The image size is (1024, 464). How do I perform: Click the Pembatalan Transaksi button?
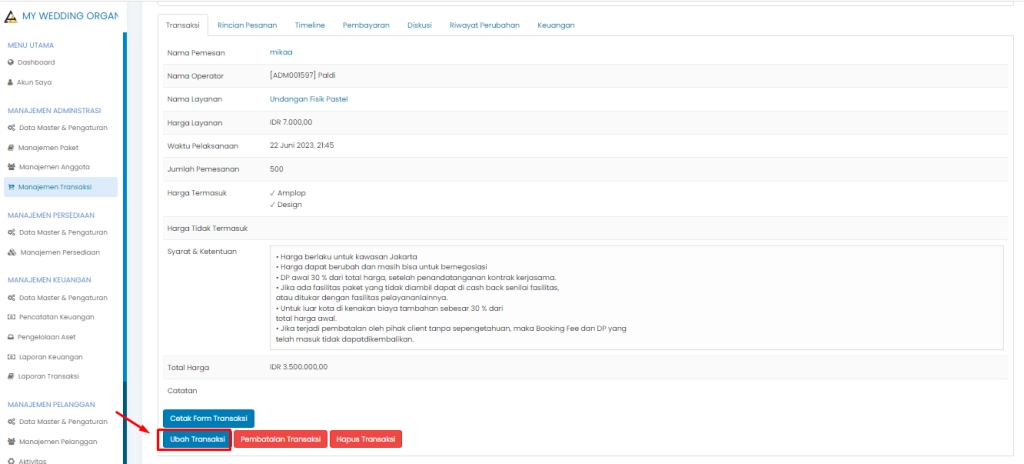(281, 439)
